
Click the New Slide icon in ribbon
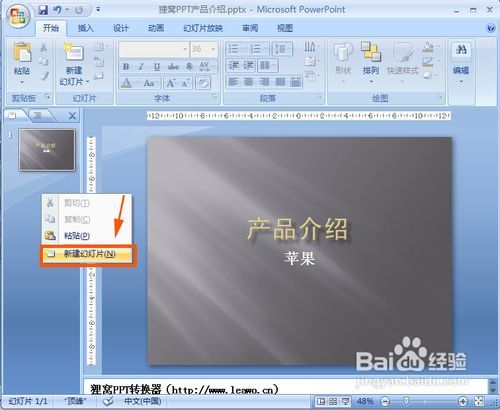74,53
